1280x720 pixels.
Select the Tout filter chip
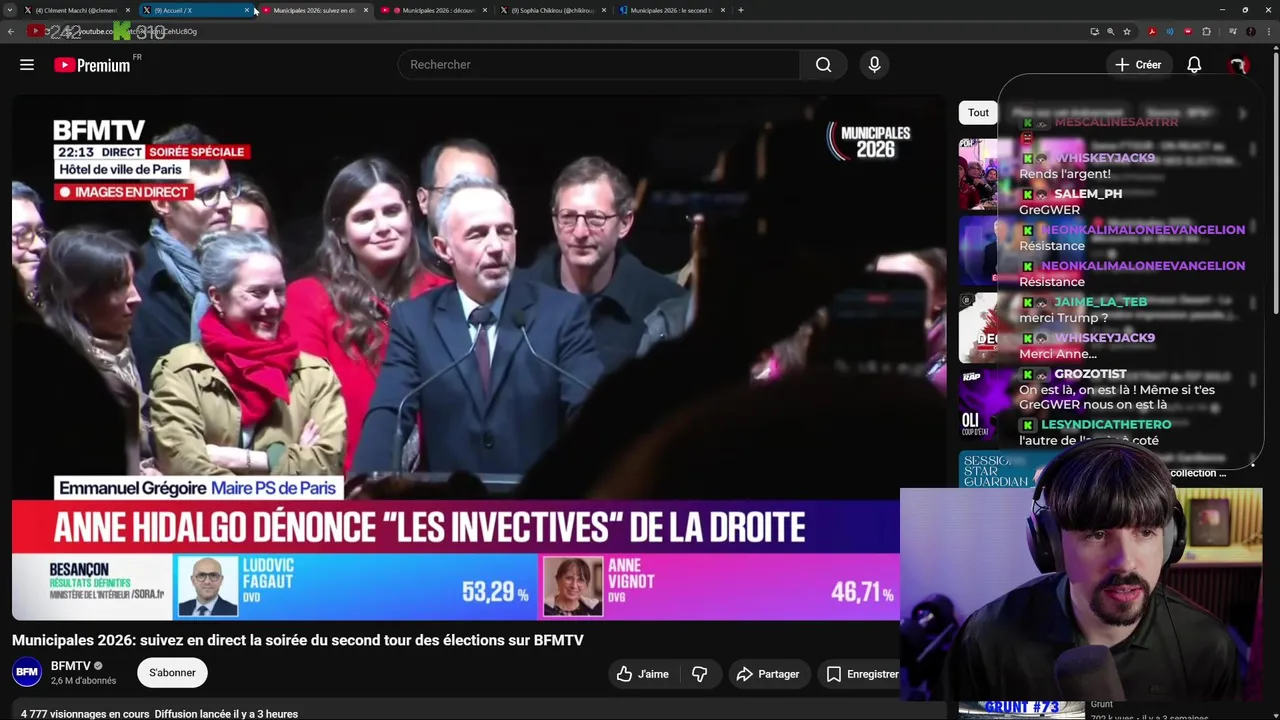click(978, 113)
